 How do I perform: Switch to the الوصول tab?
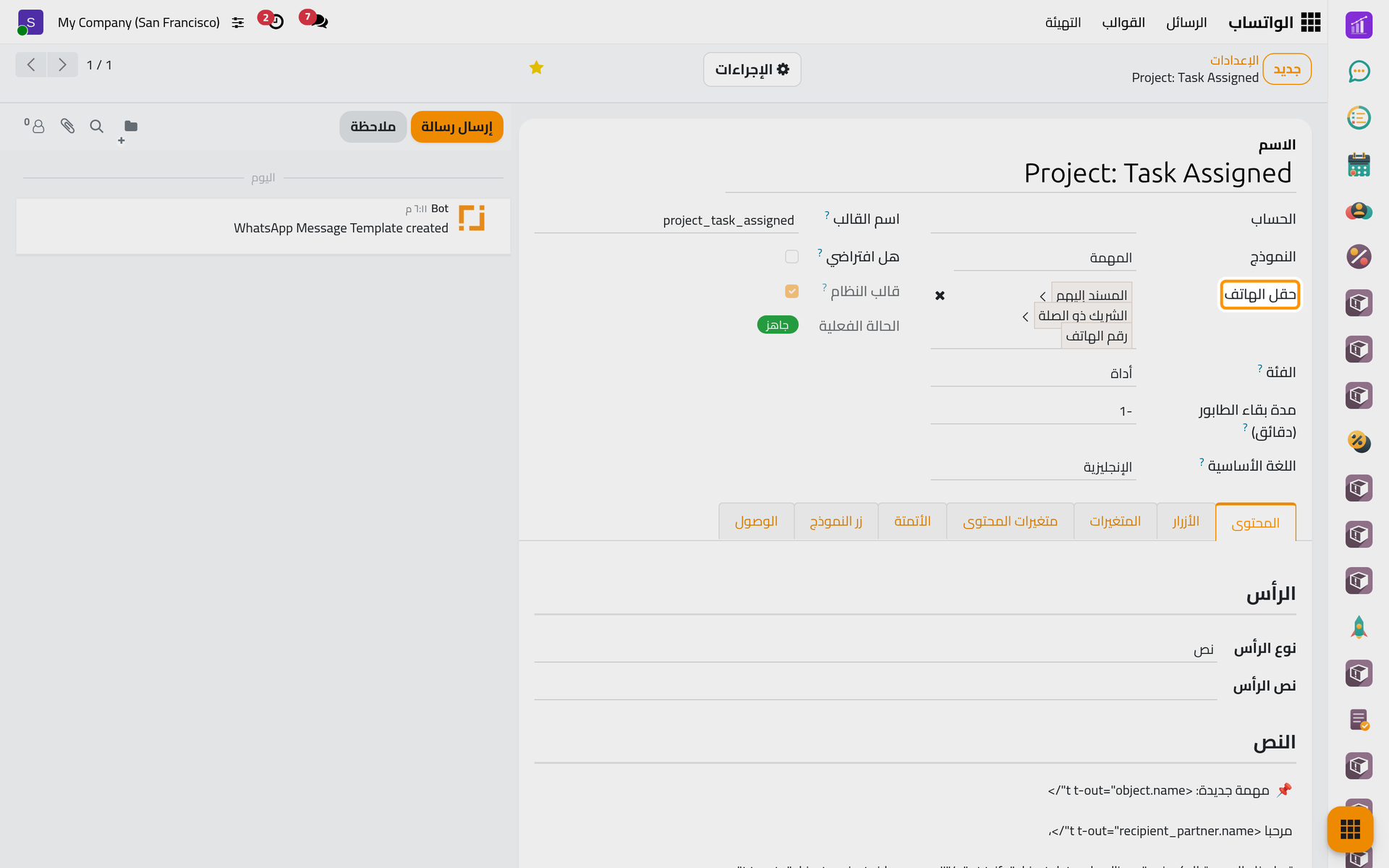756,522
